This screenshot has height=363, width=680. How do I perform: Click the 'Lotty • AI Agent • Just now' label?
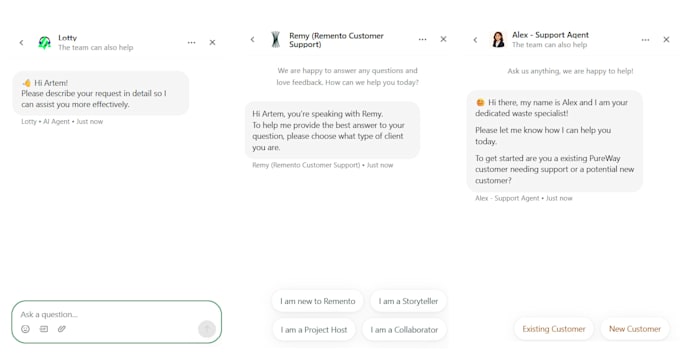[62, 121]
